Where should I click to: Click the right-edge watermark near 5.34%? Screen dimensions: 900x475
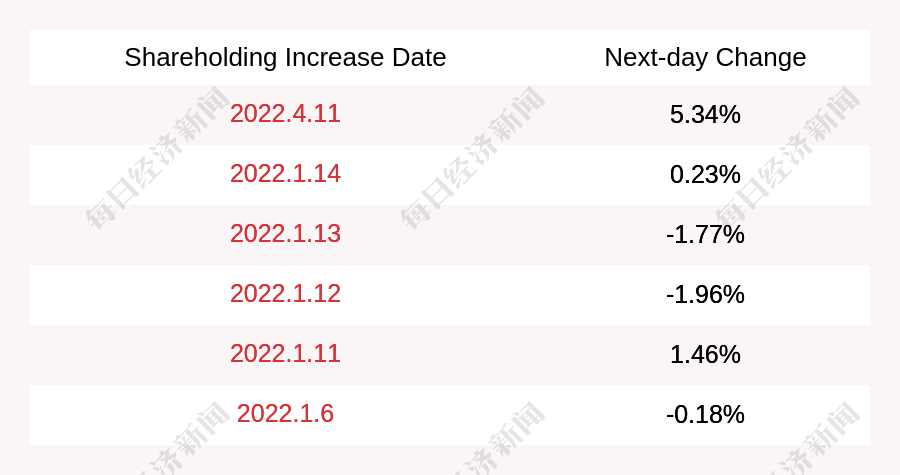(787, 158)
